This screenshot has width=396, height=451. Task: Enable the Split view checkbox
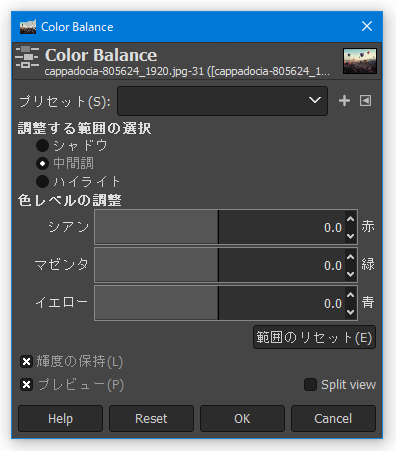pos(310,385)
